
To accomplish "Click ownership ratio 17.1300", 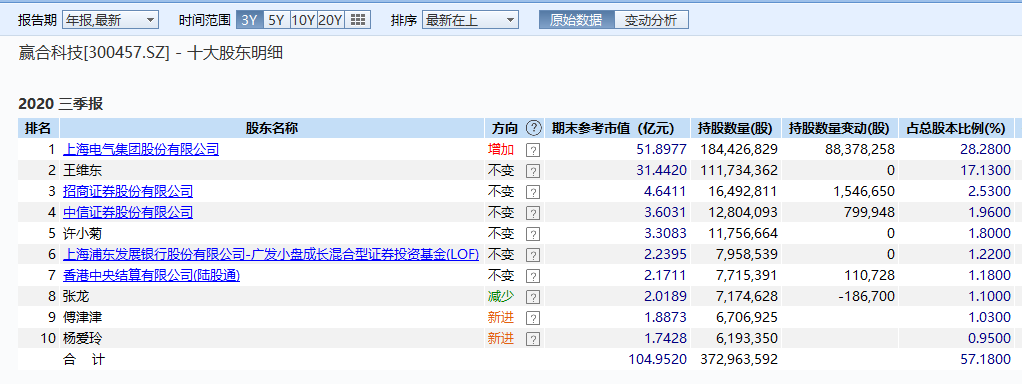I will click(986, 171).
